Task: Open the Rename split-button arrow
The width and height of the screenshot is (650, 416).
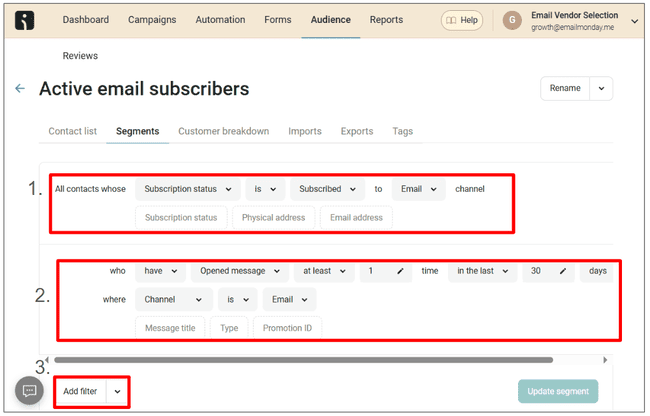Action: pyautogui.click(x=601, y=88)
